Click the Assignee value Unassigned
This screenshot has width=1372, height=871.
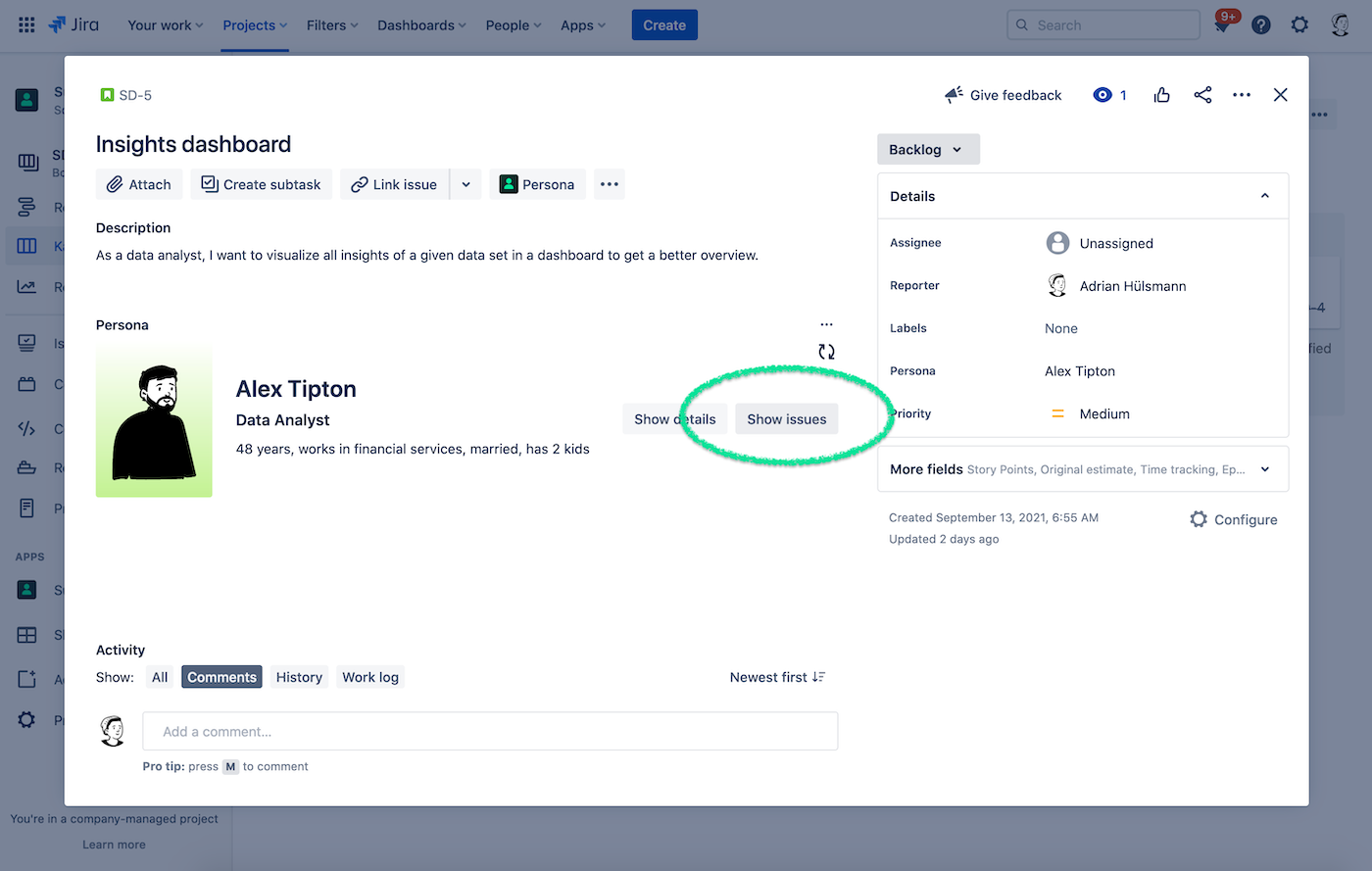tap(1116, 243)
